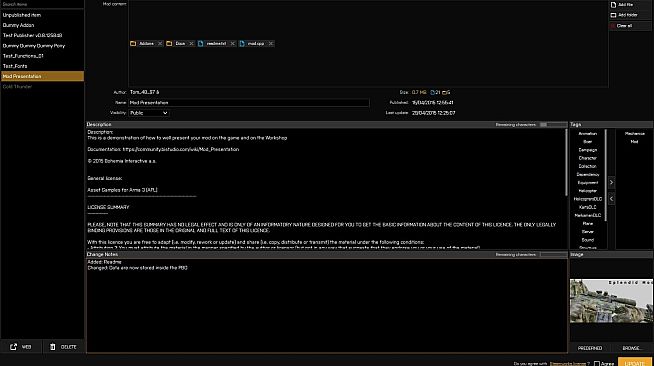Select the Sound tag

click(x=587, y=240)
